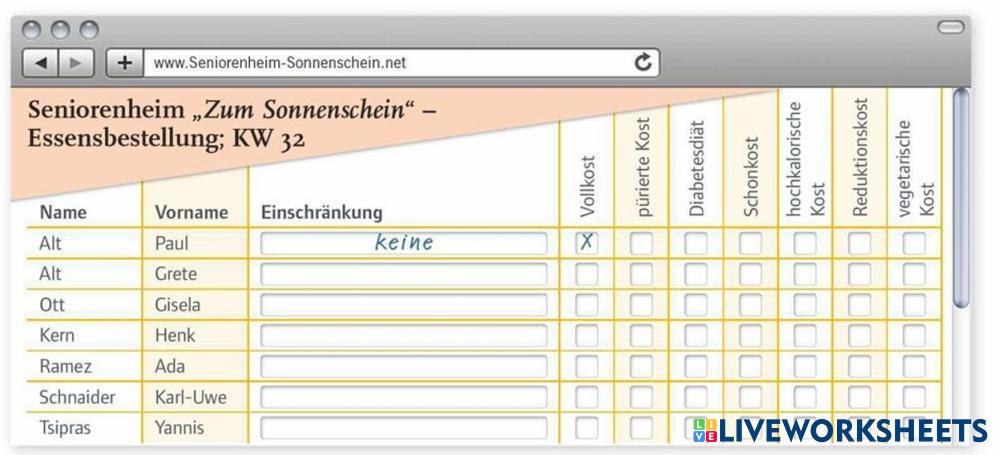1000x455 pixels.
Task: Tick Diabetesdiät checkbox for Gisela Ott
Action: coord(696,305)
